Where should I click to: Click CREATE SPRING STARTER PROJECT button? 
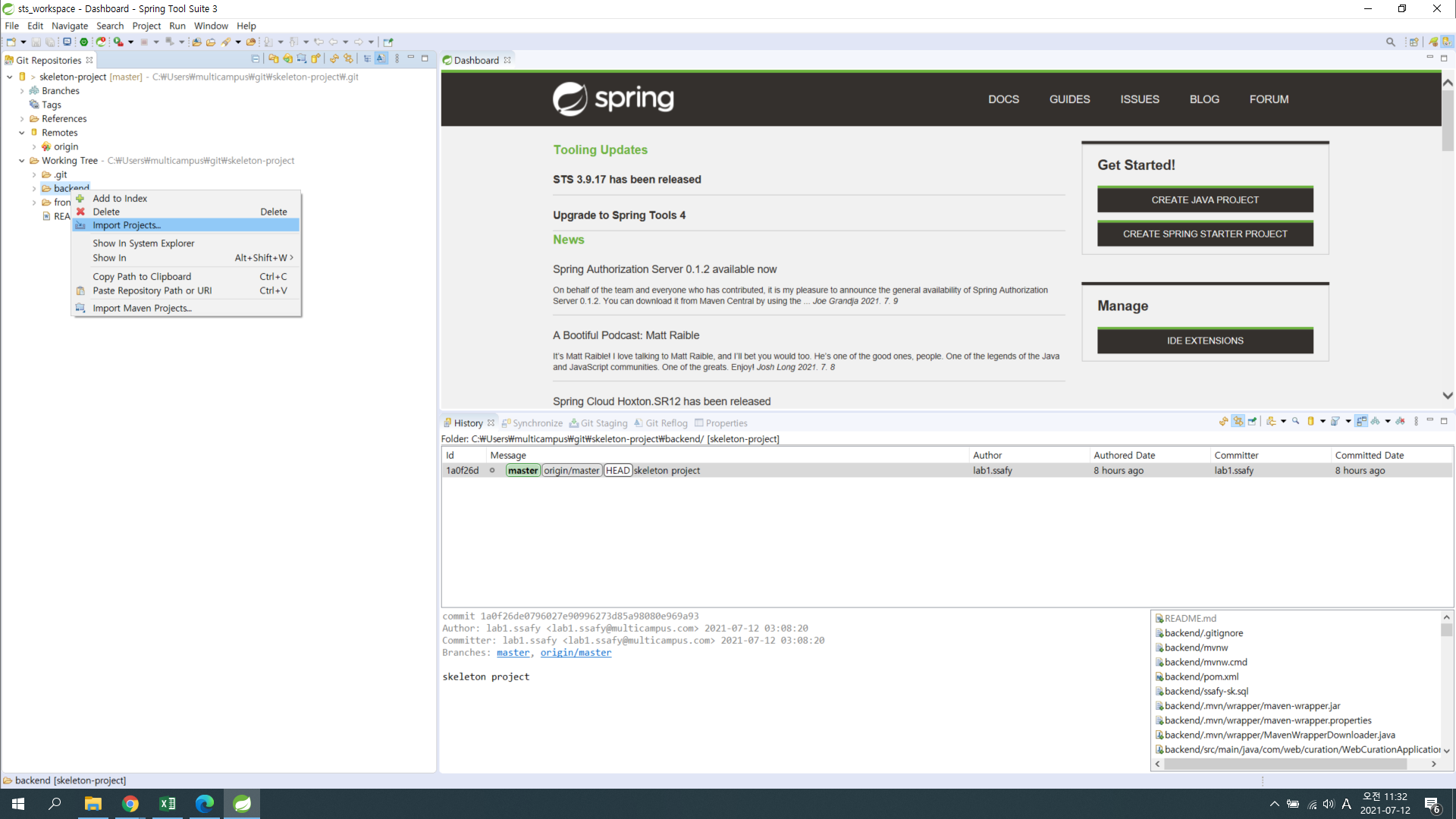point(1204,234)
